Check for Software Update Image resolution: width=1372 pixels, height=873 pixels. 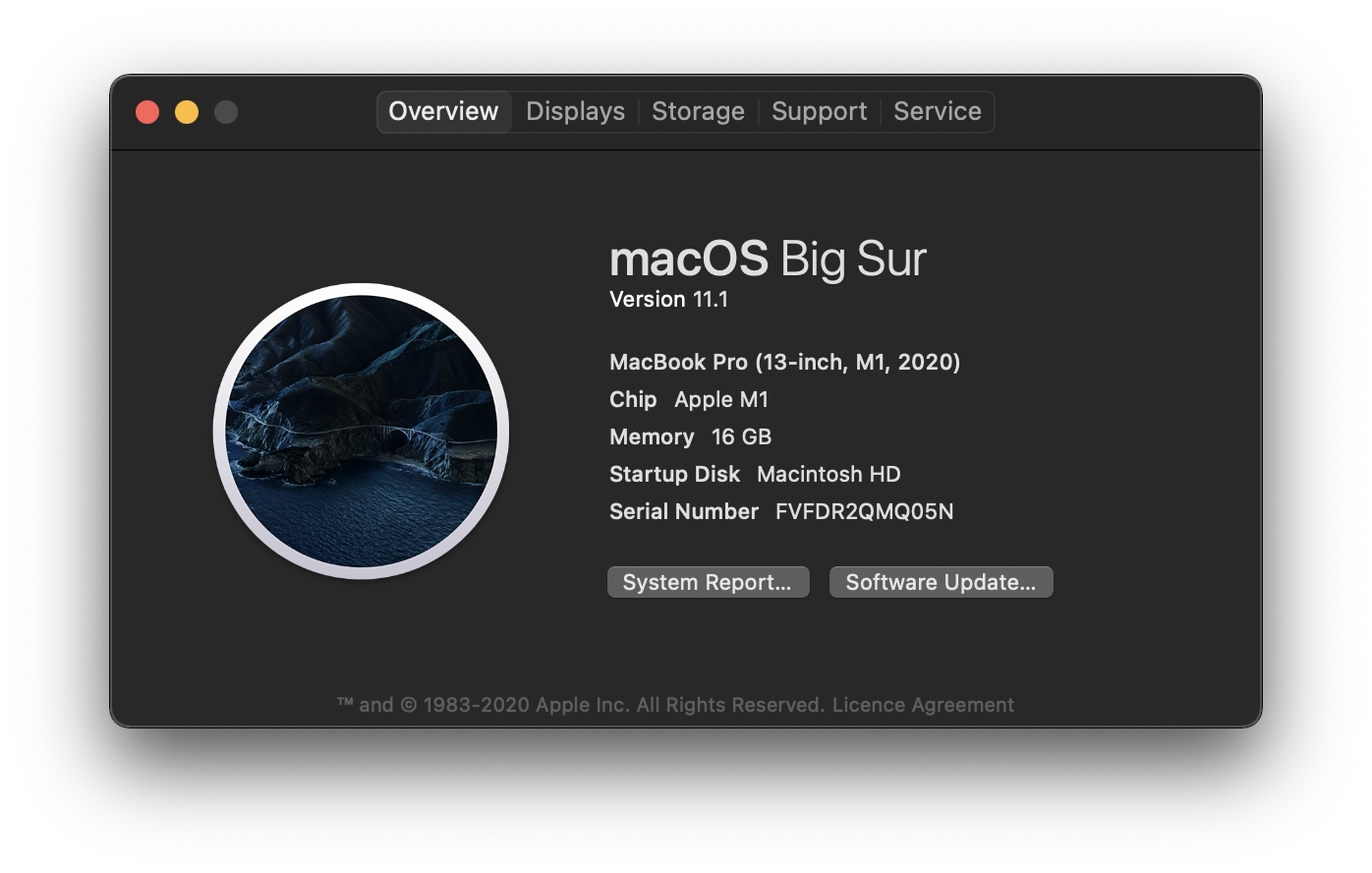pyautogui.click(x=941, y=581)
